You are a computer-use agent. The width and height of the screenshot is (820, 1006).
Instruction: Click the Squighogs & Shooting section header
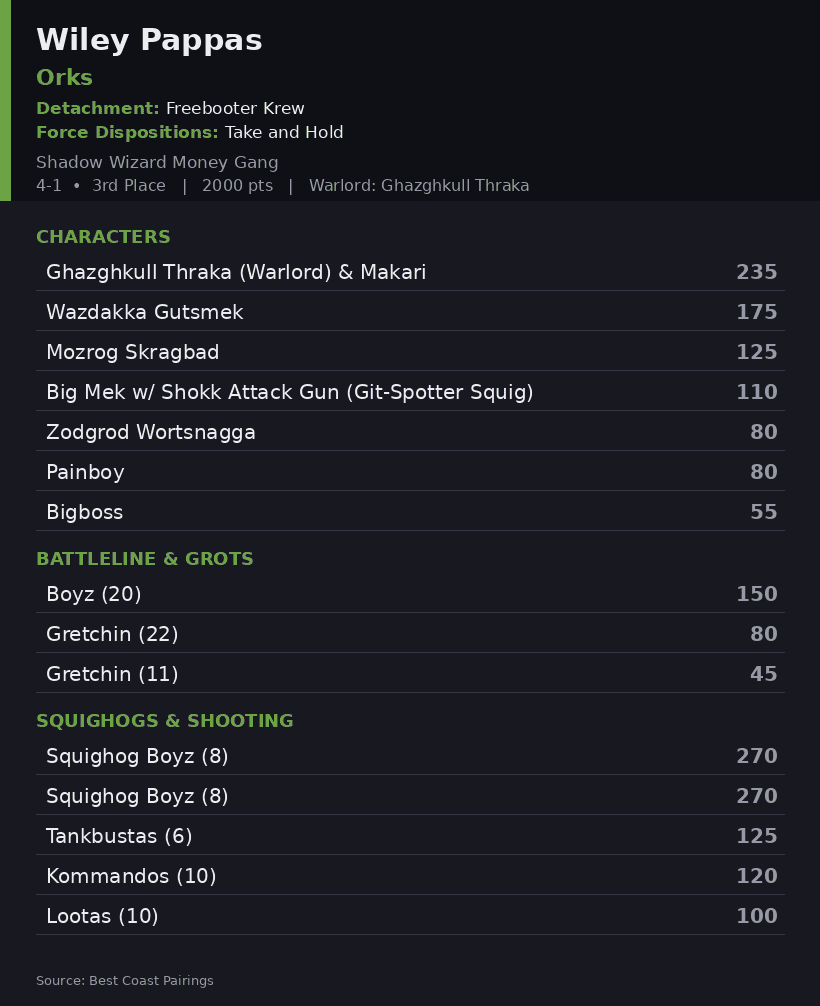165,720
